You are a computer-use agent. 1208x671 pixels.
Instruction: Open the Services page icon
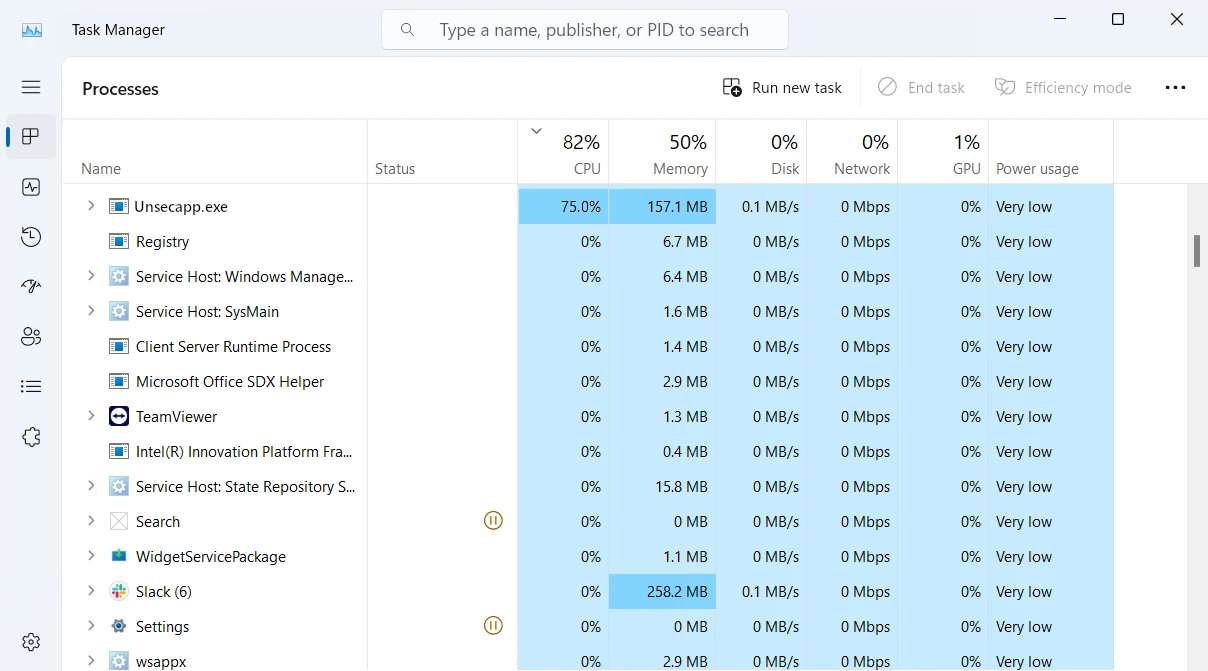pos(31,437)
